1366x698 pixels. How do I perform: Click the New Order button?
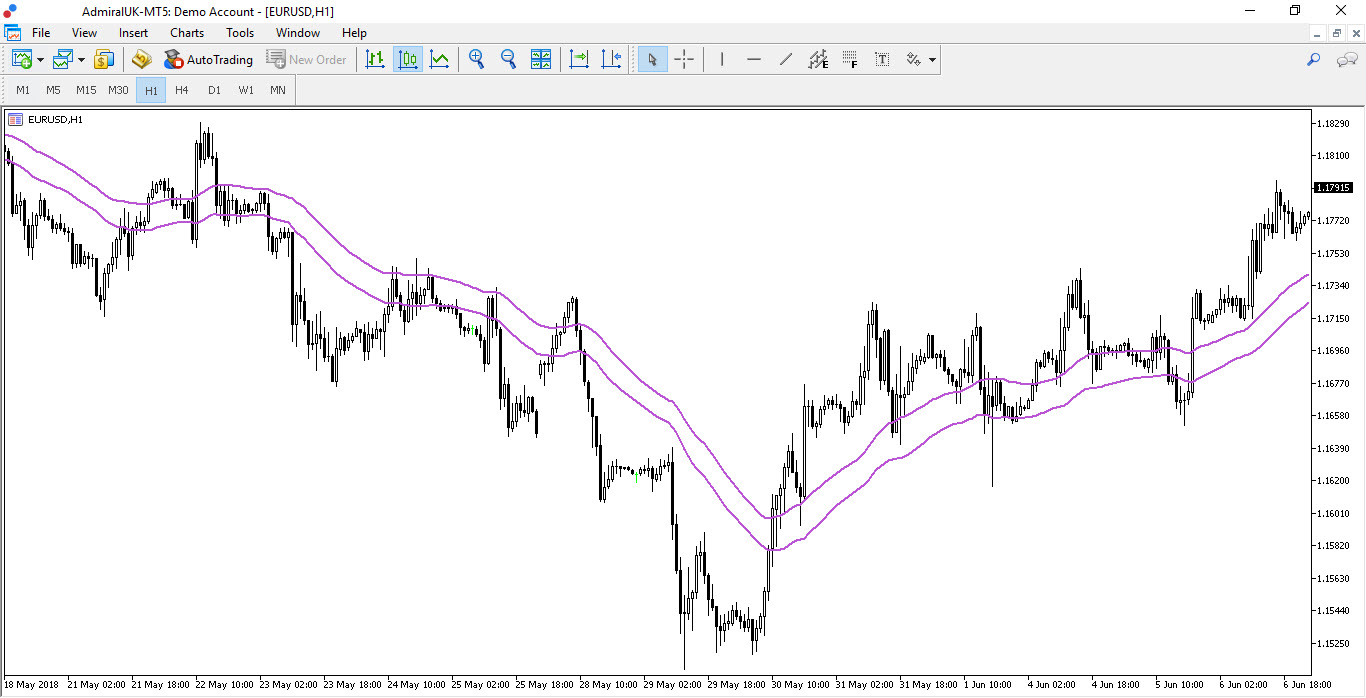pyautogui.click(x=306, y=59)
